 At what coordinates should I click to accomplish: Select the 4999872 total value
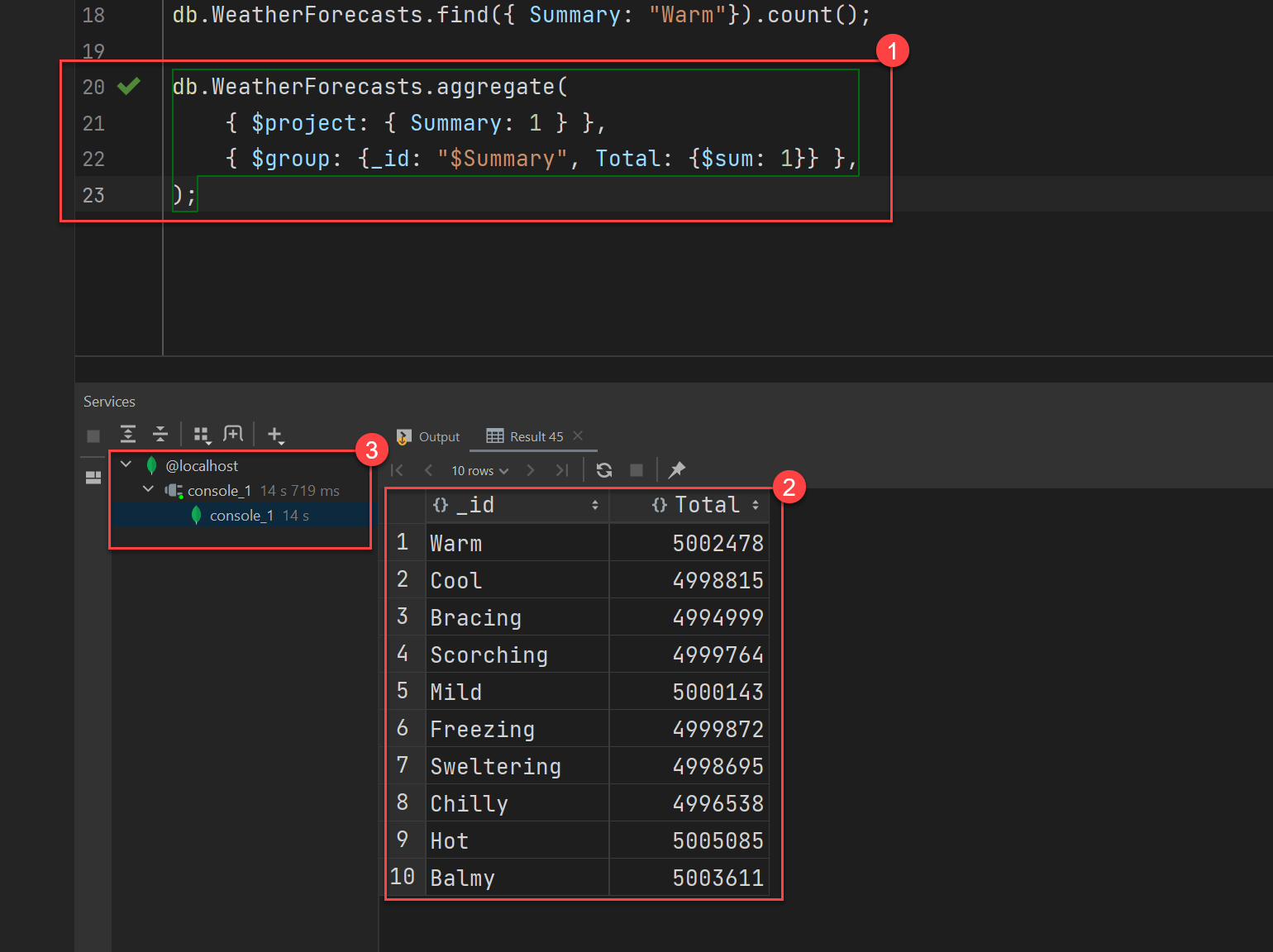tap(689, 729)
